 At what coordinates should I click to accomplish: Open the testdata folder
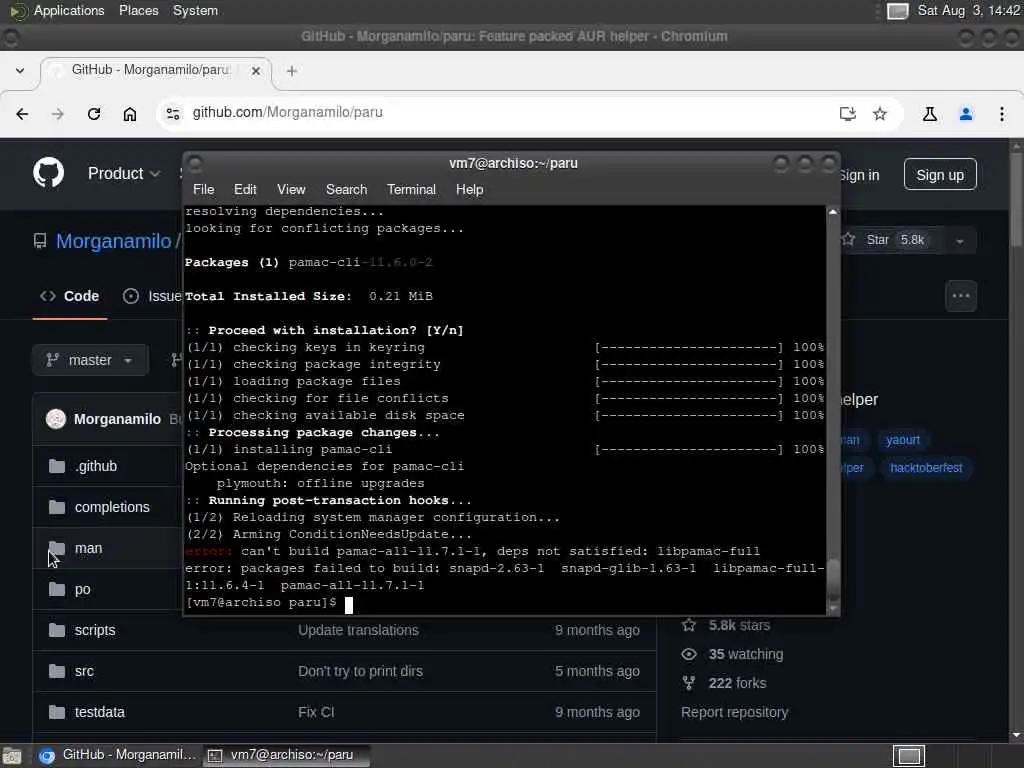point(100,712)
